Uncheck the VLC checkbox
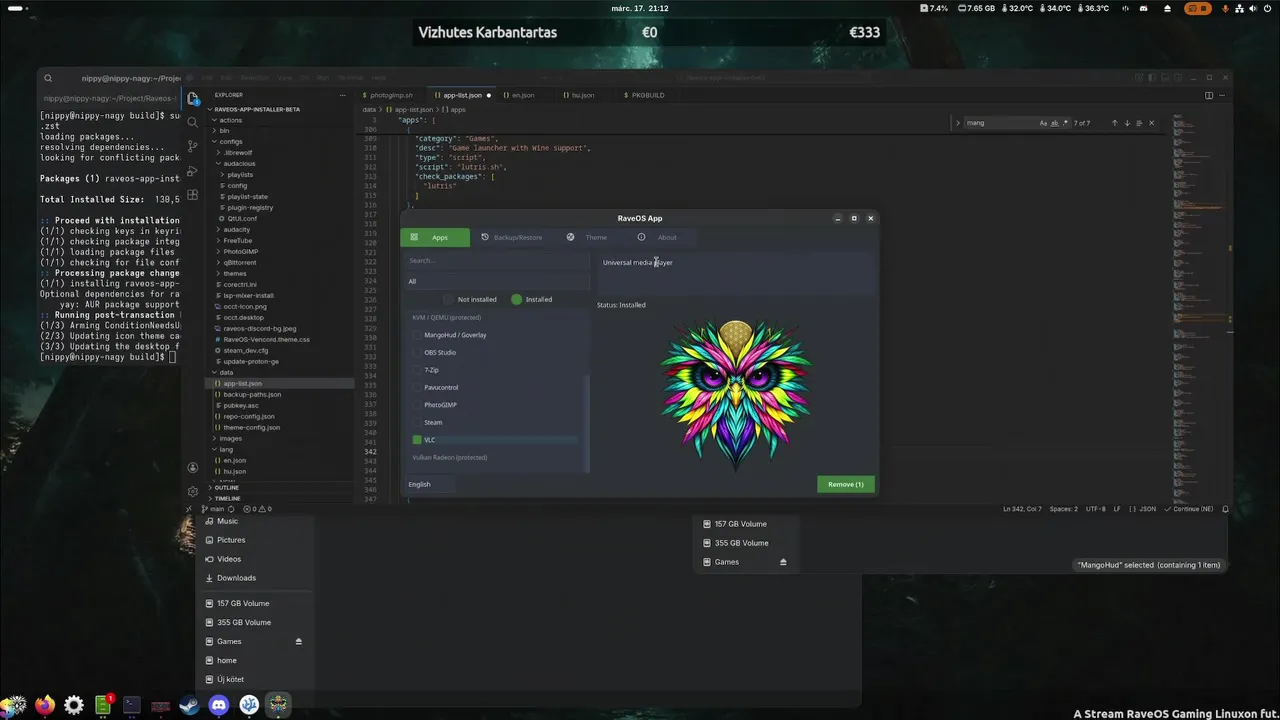This screenshot has height=720, width=1280. [417, 440]
